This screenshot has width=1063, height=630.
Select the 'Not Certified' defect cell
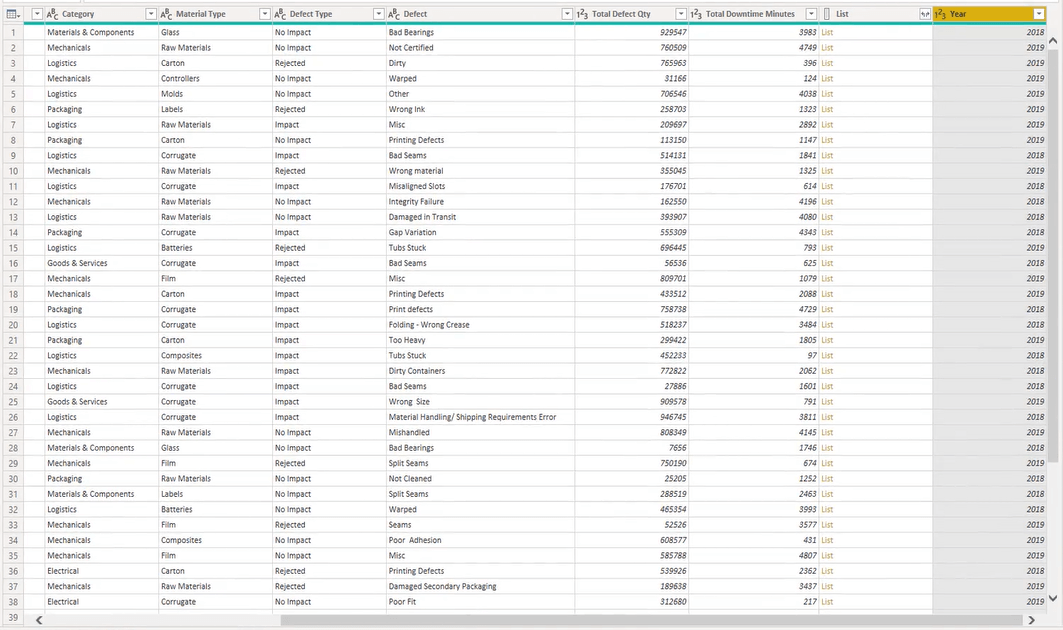coord(481,47)
